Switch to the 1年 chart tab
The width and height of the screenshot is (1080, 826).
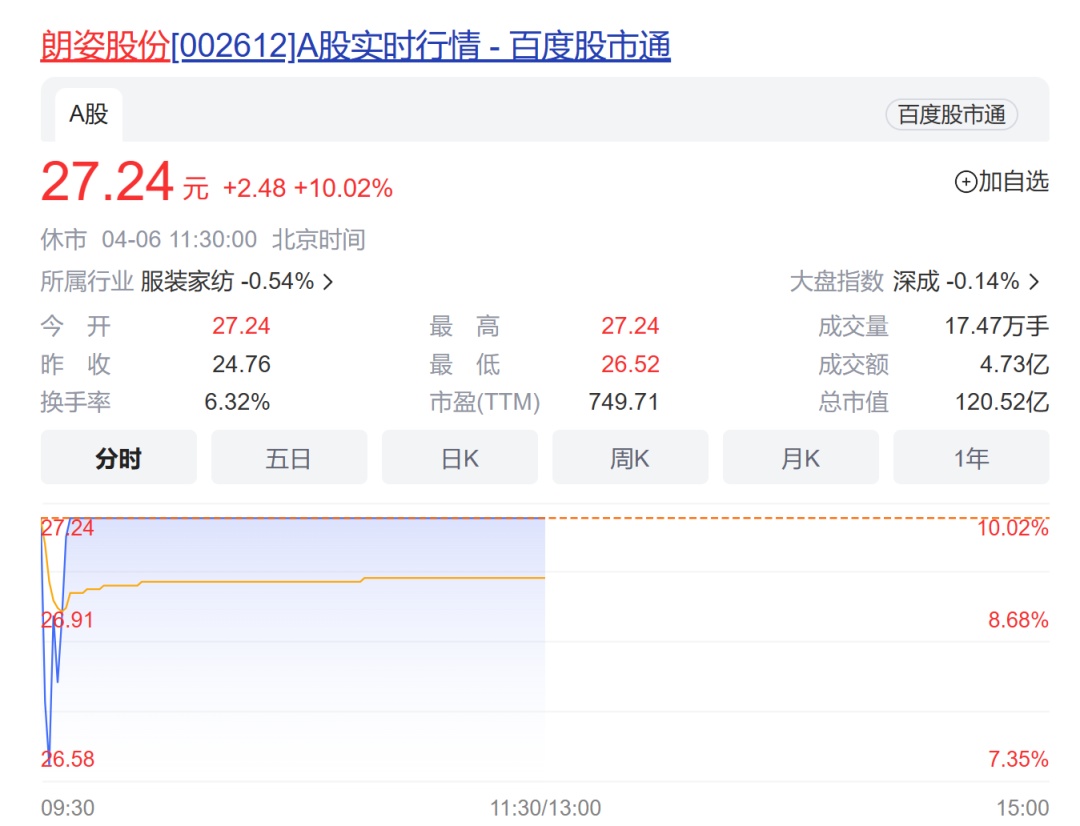coord(971,457)
